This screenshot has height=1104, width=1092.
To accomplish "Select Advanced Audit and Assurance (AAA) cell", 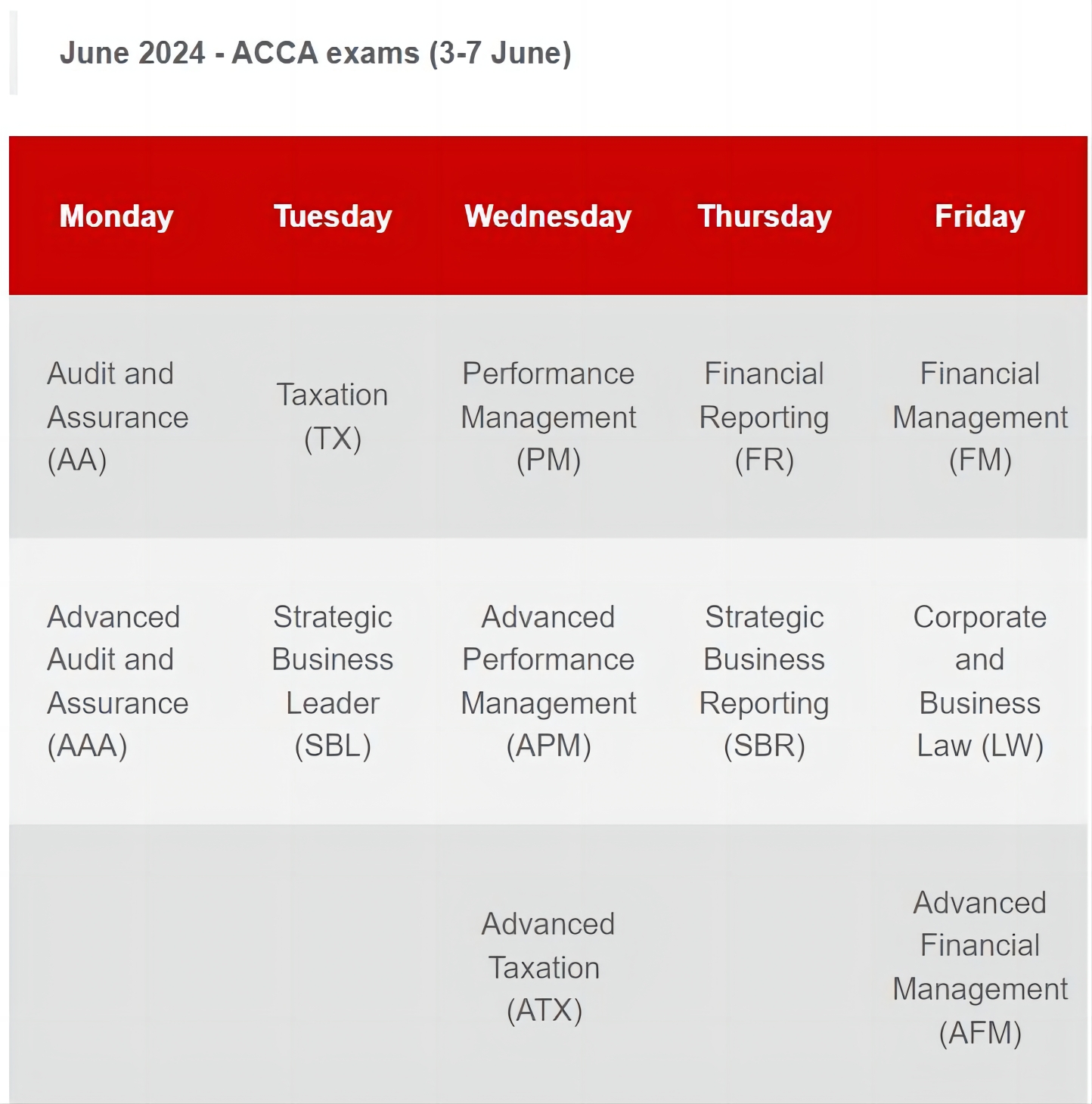I will tap(117, 681).
